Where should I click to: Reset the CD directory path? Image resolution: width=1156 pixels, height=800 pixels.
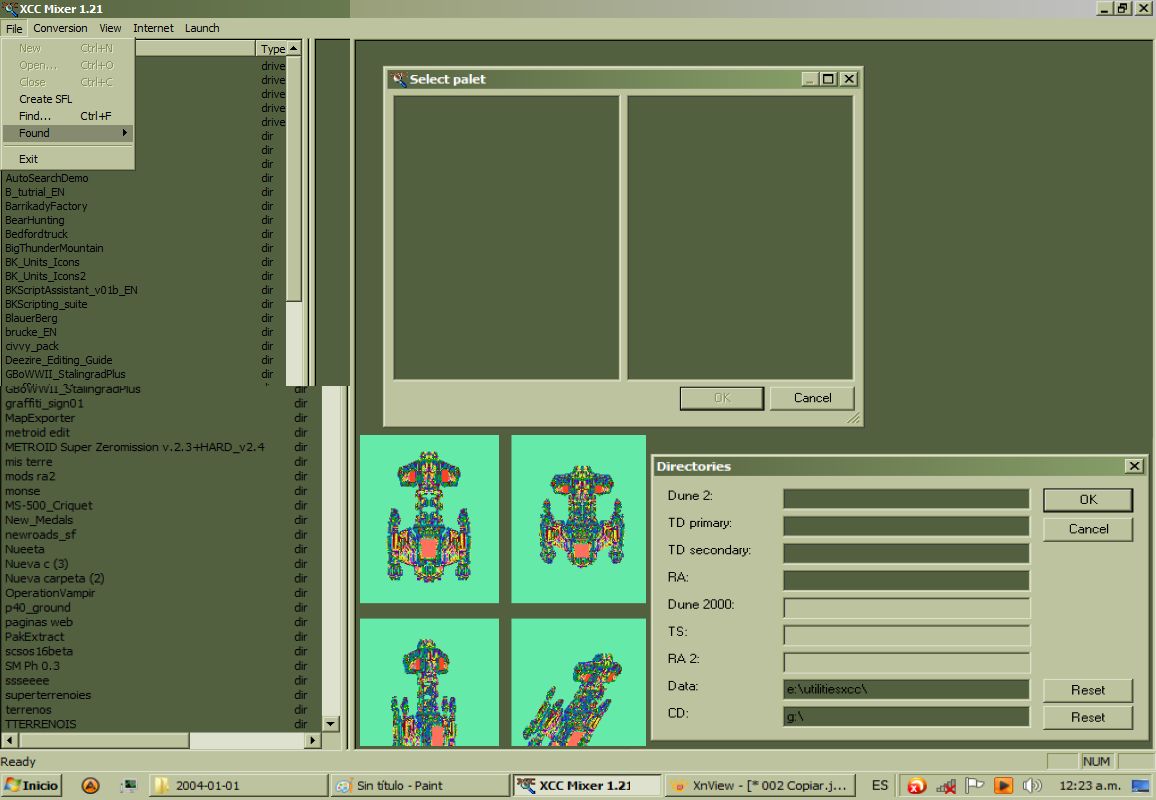[1087, 717]
